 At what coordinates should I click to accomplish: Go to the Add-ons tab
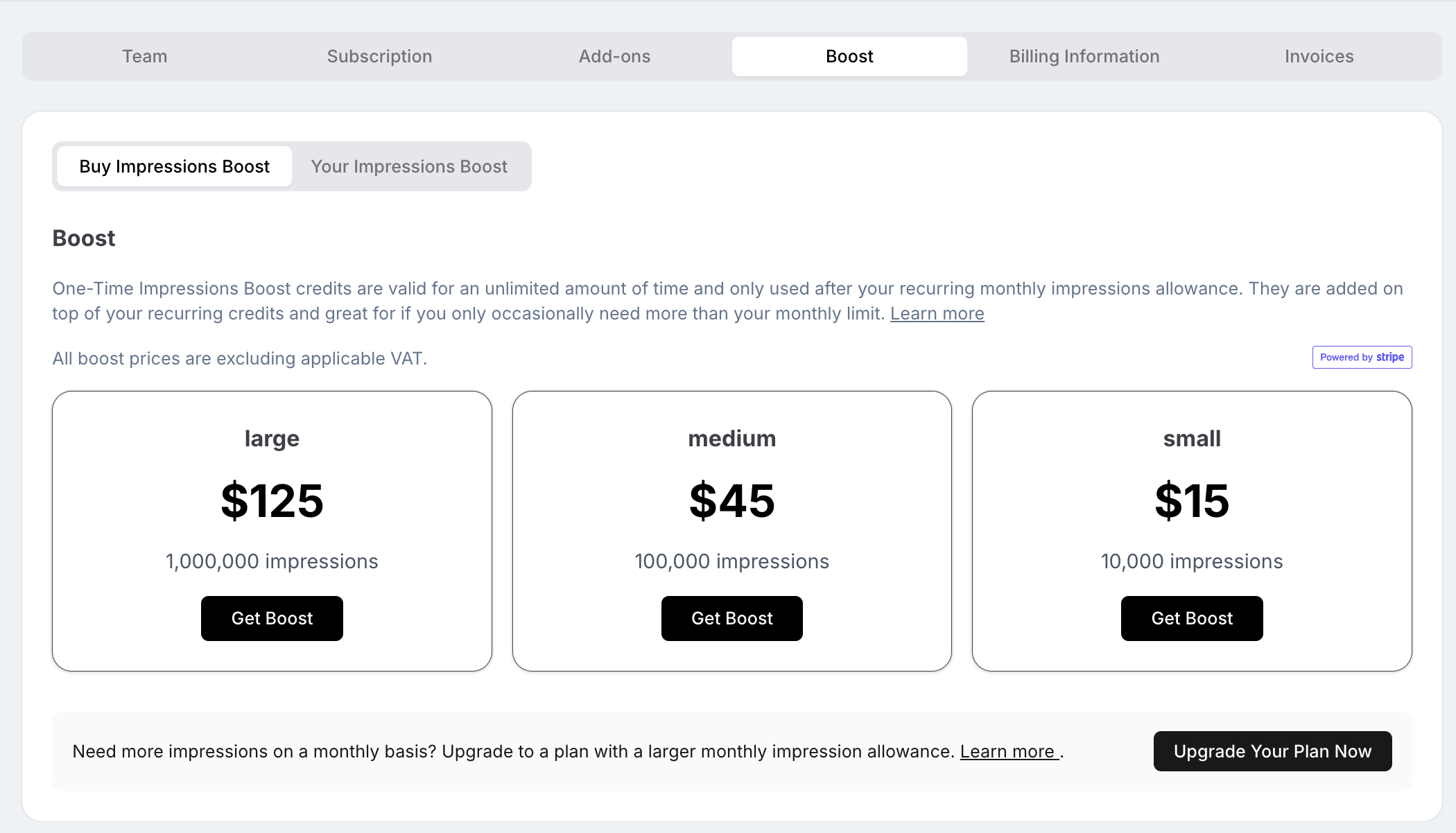tap(614, 56)
